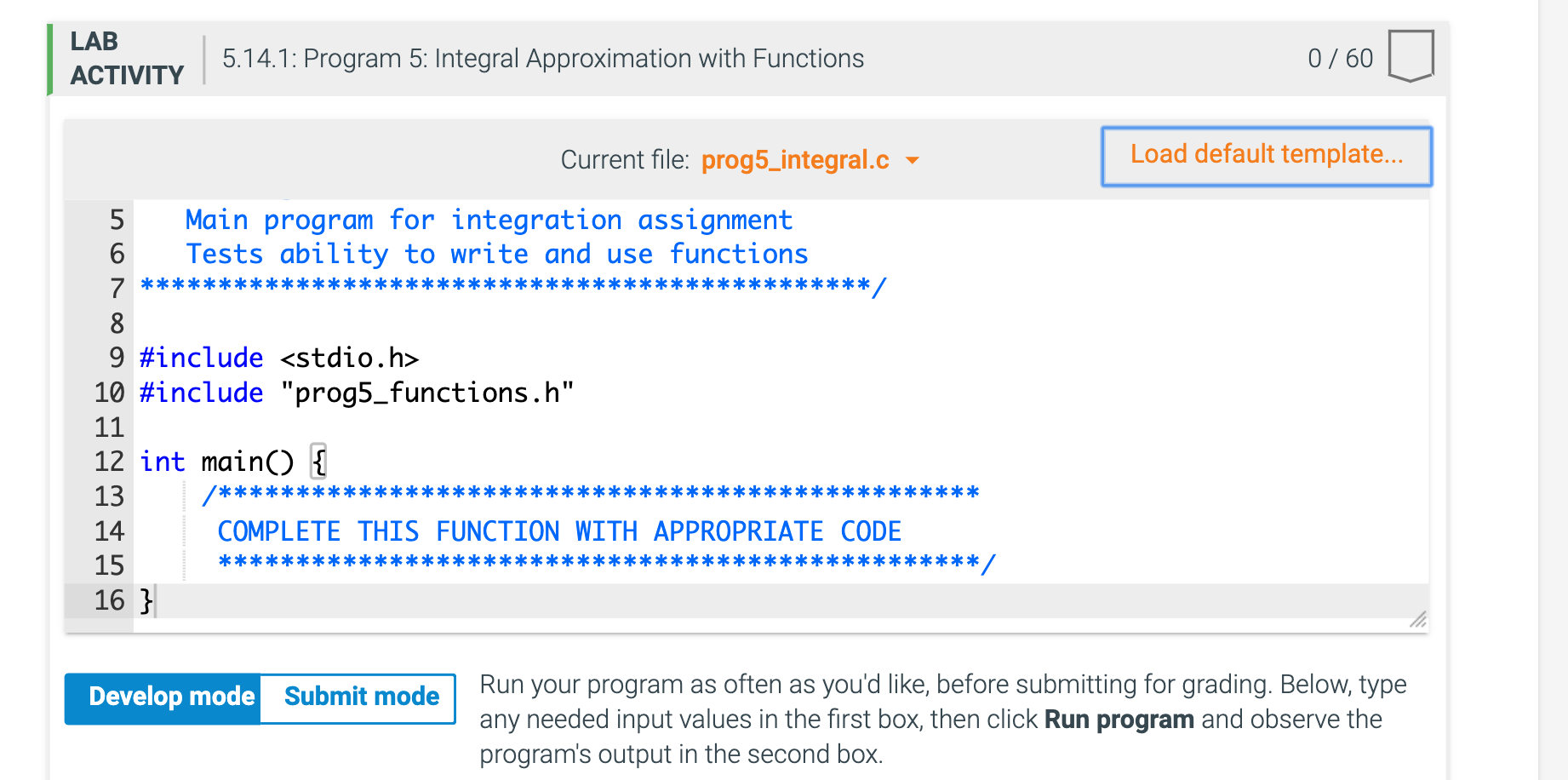Click the main() opening brace on line 12
This screenshot has height=780, width=1568.
[x=318, y=462]
